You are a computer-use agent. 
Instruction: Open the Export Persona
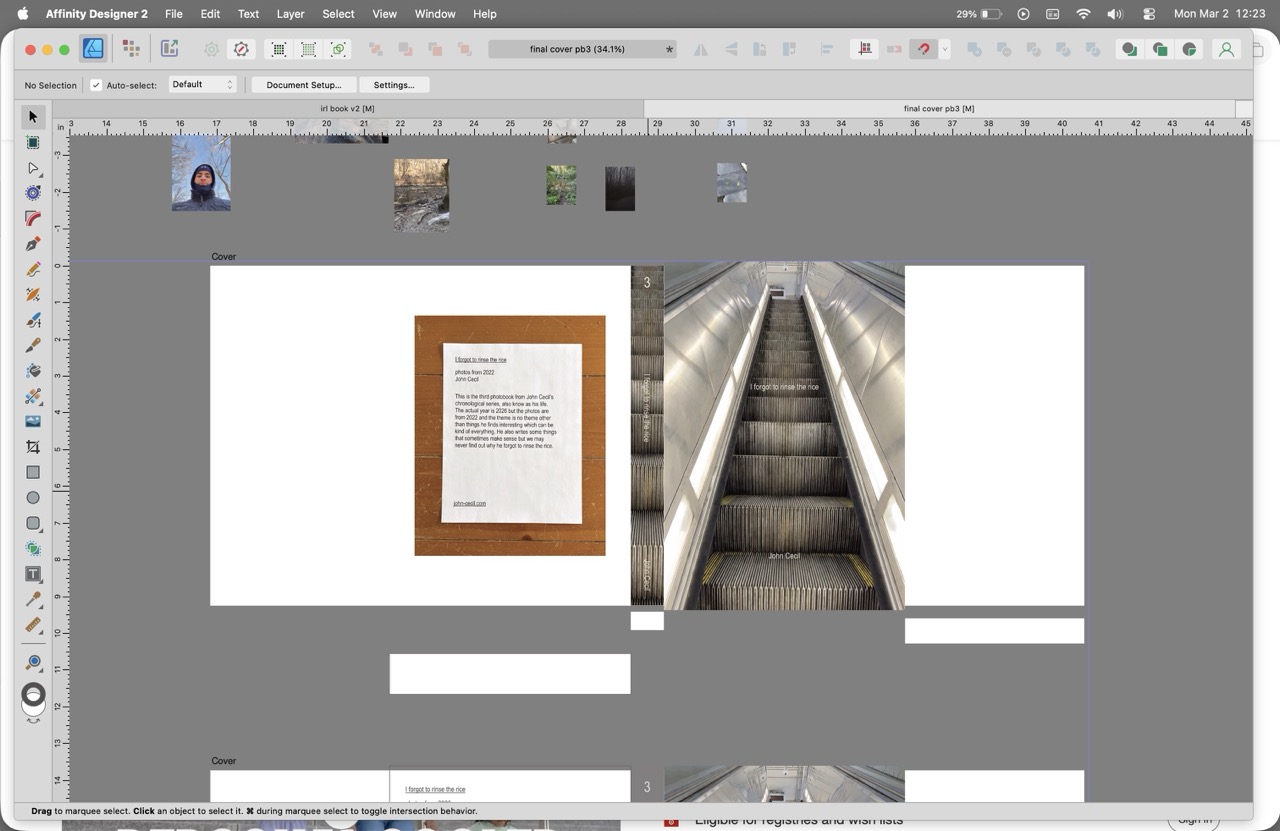pos(169,49)
